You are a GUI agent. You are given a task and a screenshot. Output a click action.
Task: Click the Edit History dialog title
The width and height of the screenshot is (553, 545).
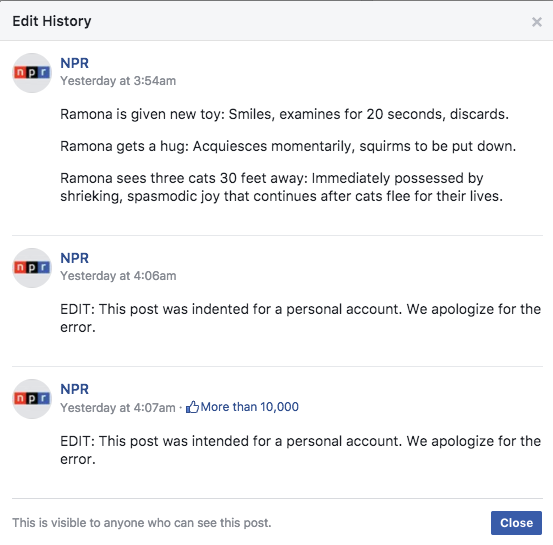(52, 21)
